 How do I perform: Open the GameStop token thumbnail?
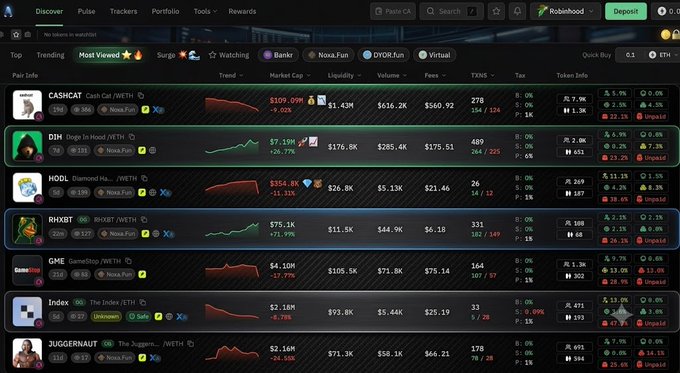click(27, 270)
